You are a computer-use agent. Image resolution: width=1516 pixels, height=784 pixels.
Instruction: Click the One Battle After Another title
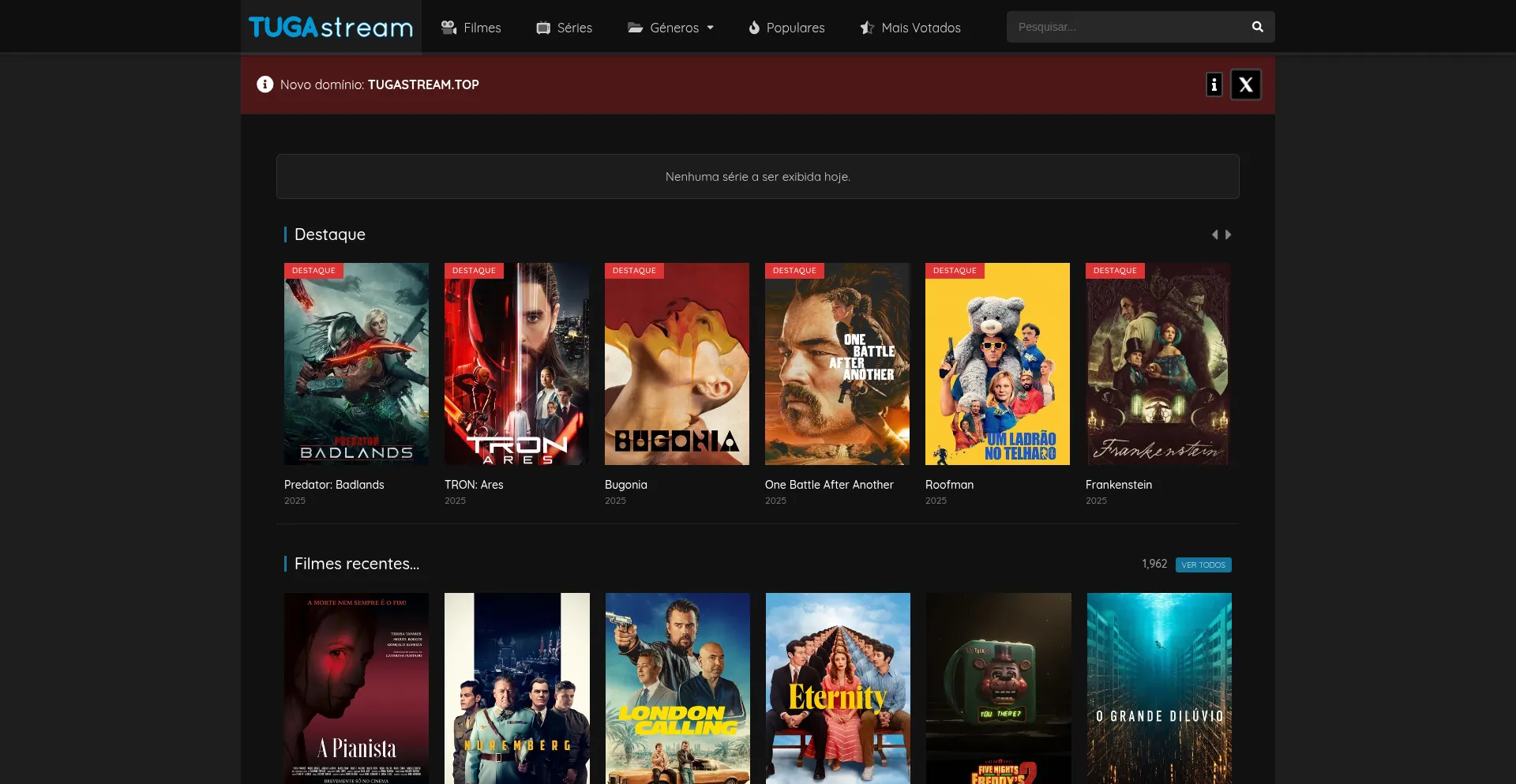click(x=829, y=485)
